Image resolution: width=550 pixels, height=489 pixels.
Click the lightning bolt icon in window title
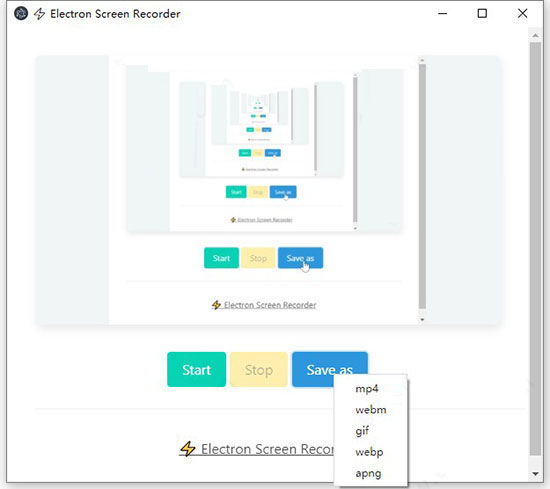pyautogui.click(x=39, y=14)
